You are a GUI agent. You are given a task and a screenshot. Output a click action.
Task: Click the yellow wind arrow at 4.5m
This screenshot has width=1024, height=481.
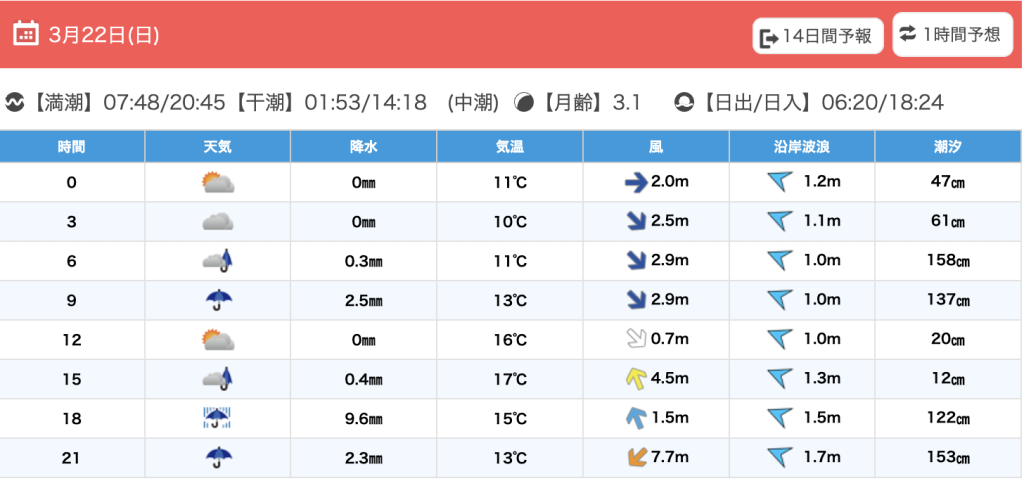633,379
